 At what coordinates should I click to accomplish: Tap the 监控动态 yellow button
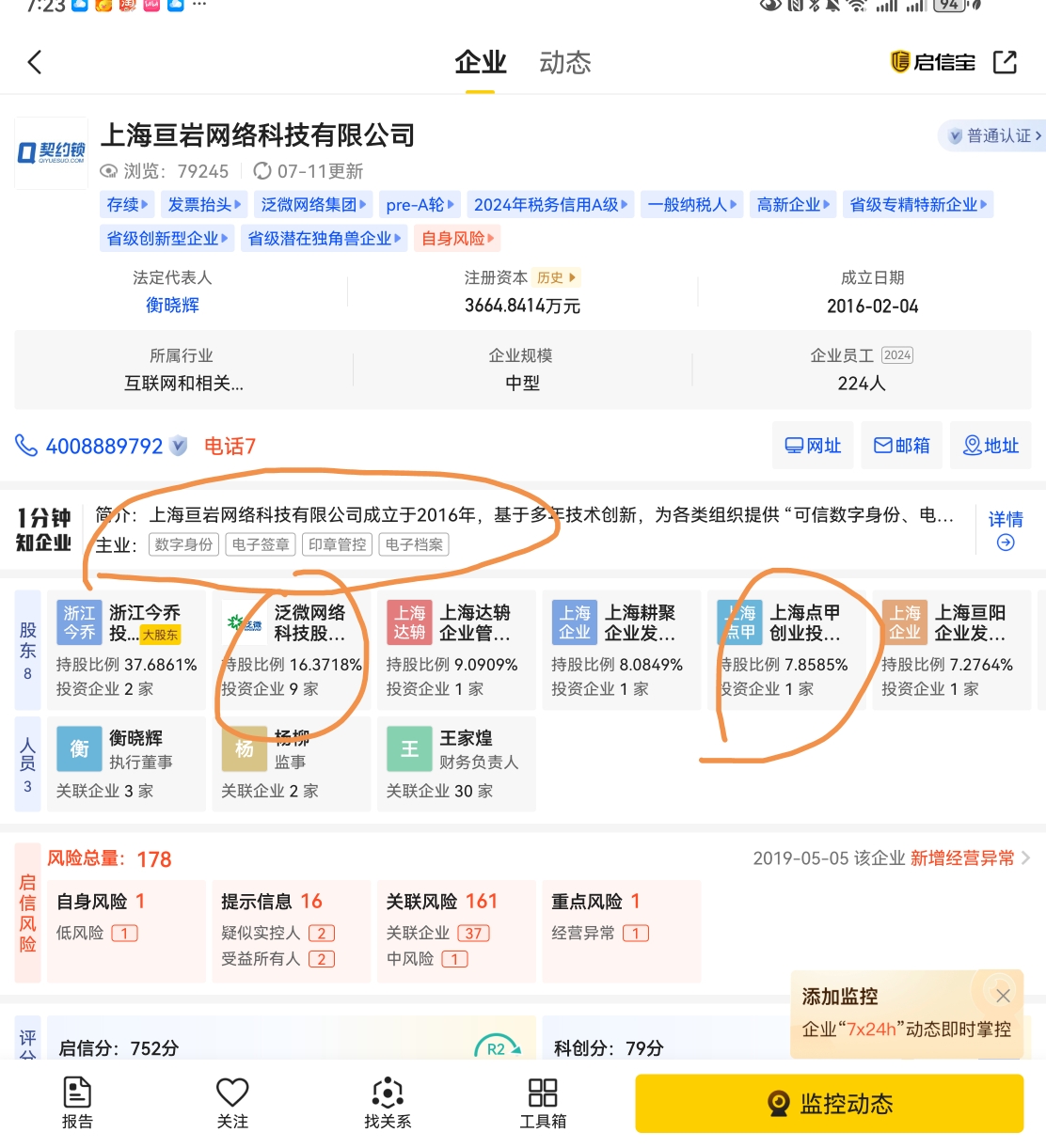(830, 1104)
